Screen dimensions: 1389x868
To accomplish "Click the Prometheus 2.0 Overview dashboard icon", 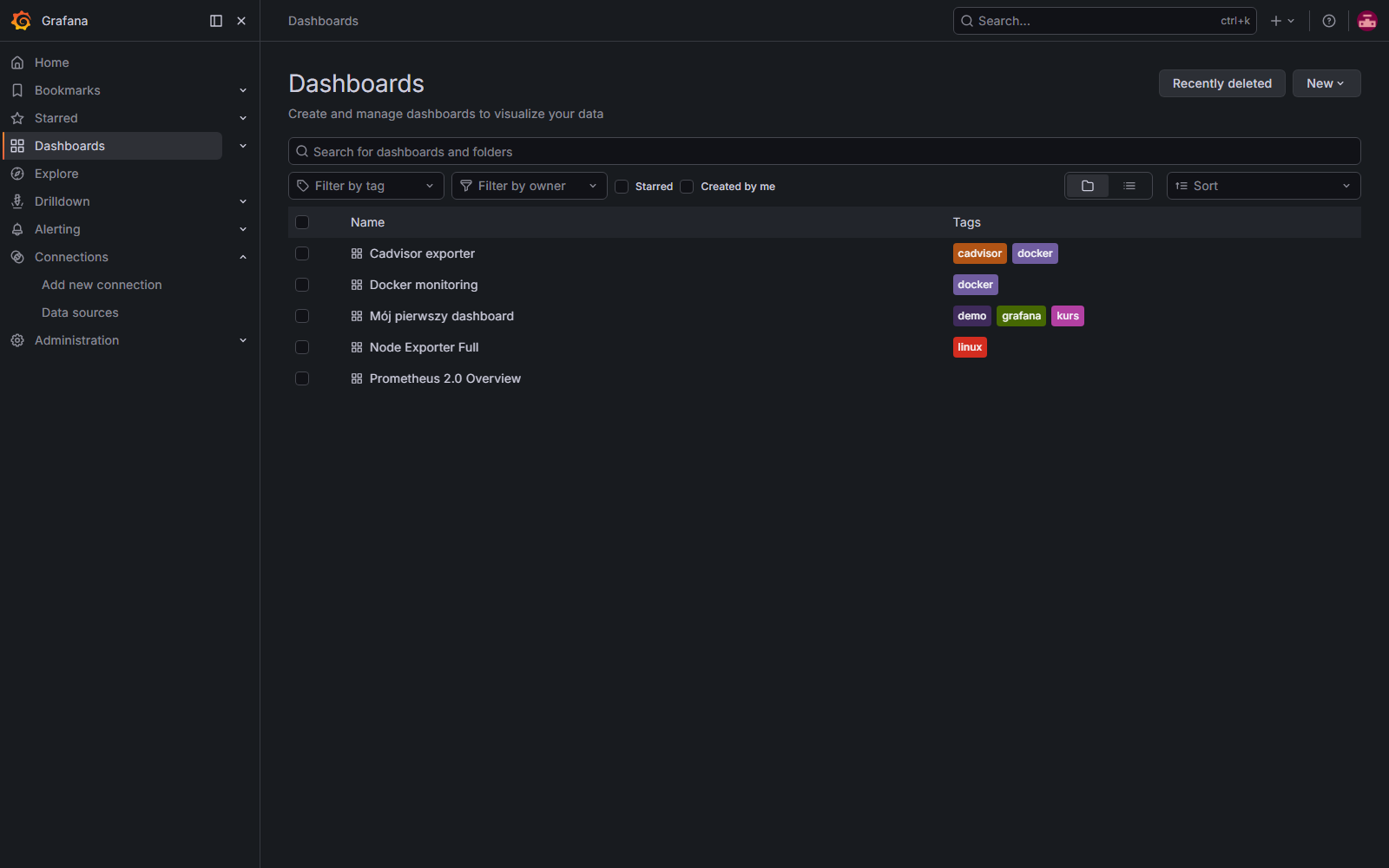I will [x=357, y=378].
